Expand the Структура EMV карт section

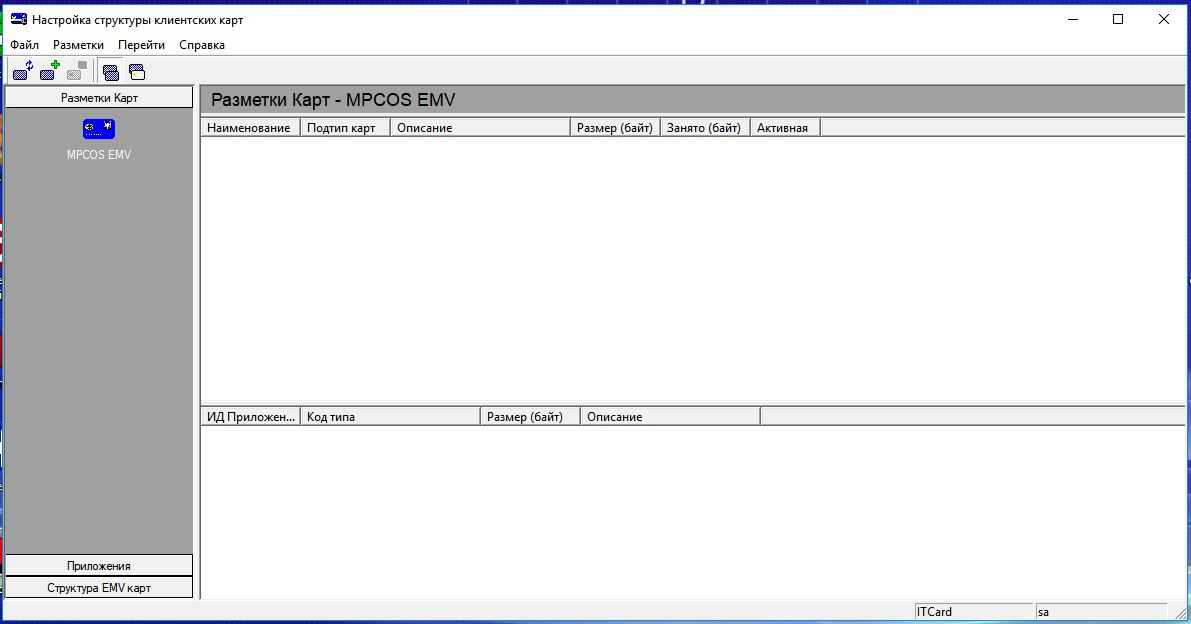(x=99, y=588)
